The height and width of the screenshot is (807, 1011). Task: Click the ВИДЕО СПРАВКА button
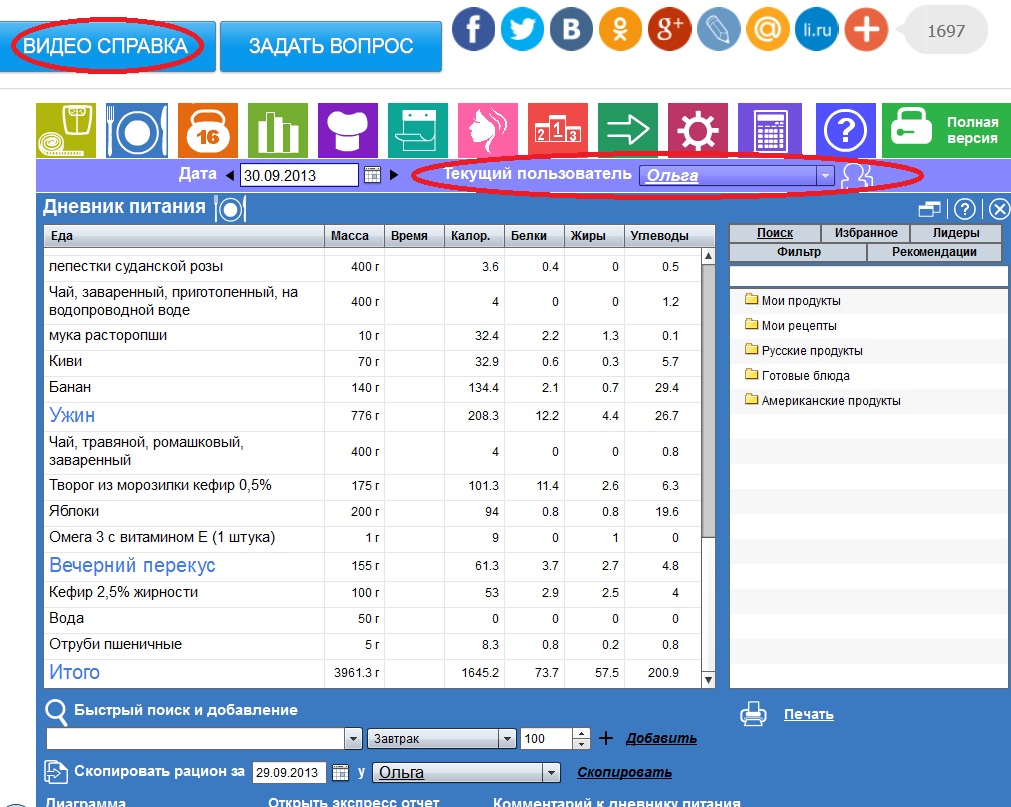point(106,45)
